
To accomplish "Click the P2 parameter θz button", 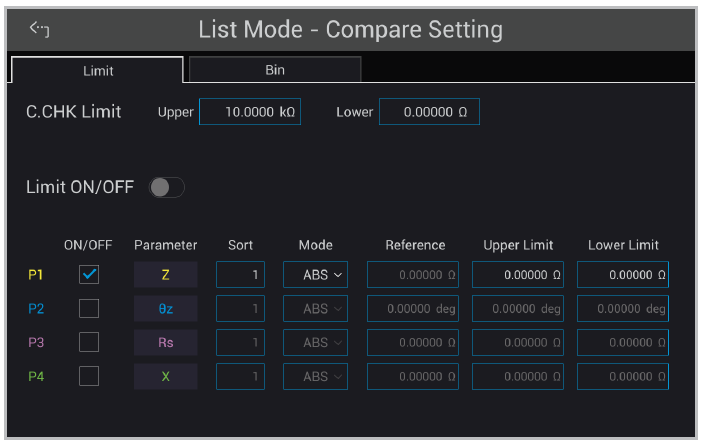I will (165, 309).
